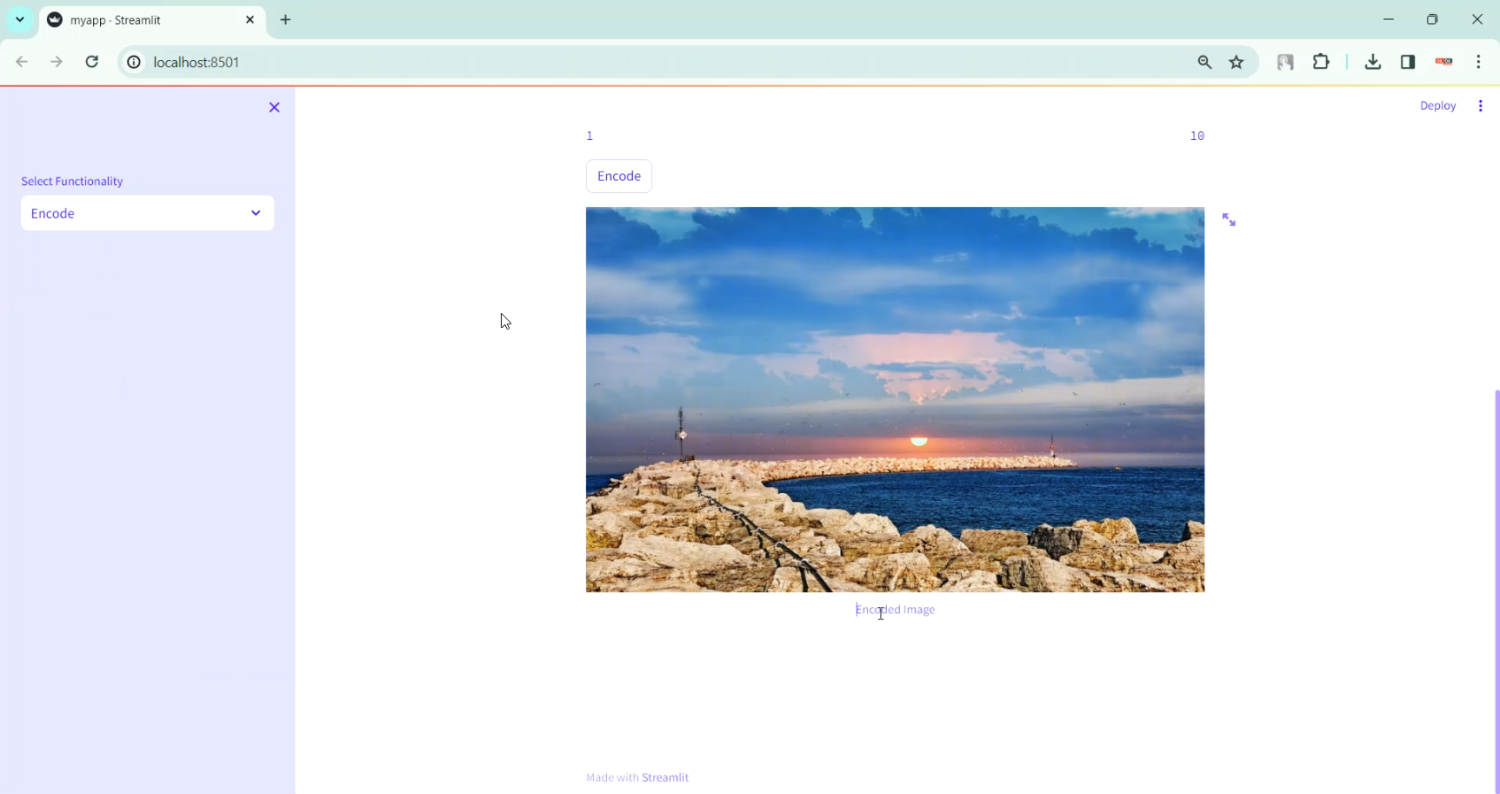The width and height of the screenshot is (1500, 794).
Task: Open the Streamlit app options menu
Action: pyautogui.click(x=1481, y=105)
